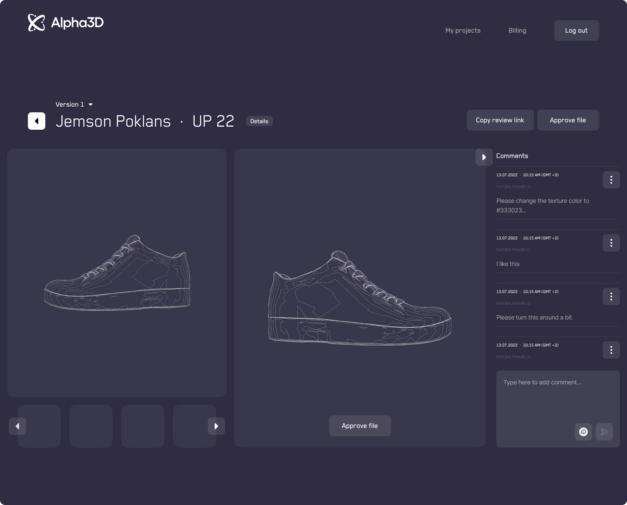Open options menu for 'I like this' comment
The image size is (627, 505).
(x=611, y=243)
